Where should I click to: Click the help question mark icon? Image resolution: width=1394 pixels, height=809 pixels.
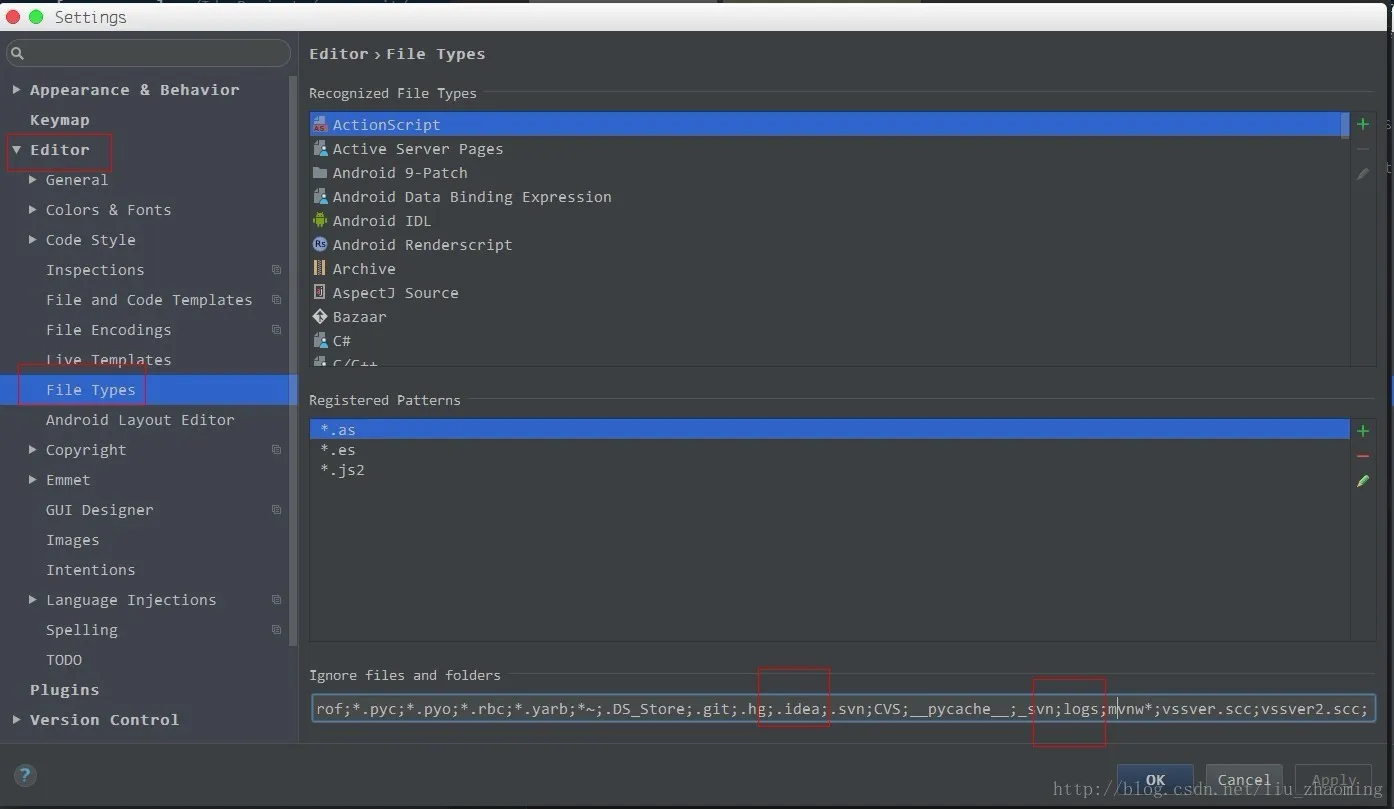[x=25, y=775]
